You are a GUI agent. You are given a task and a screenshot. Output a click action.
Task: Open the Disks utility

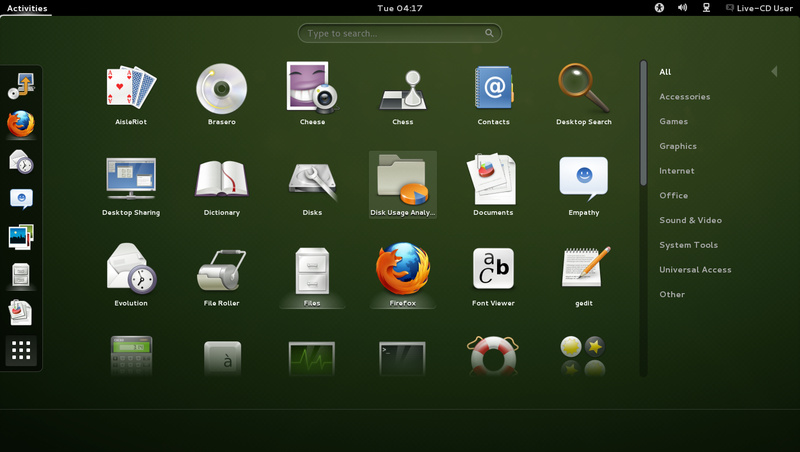tap(312, 186)
